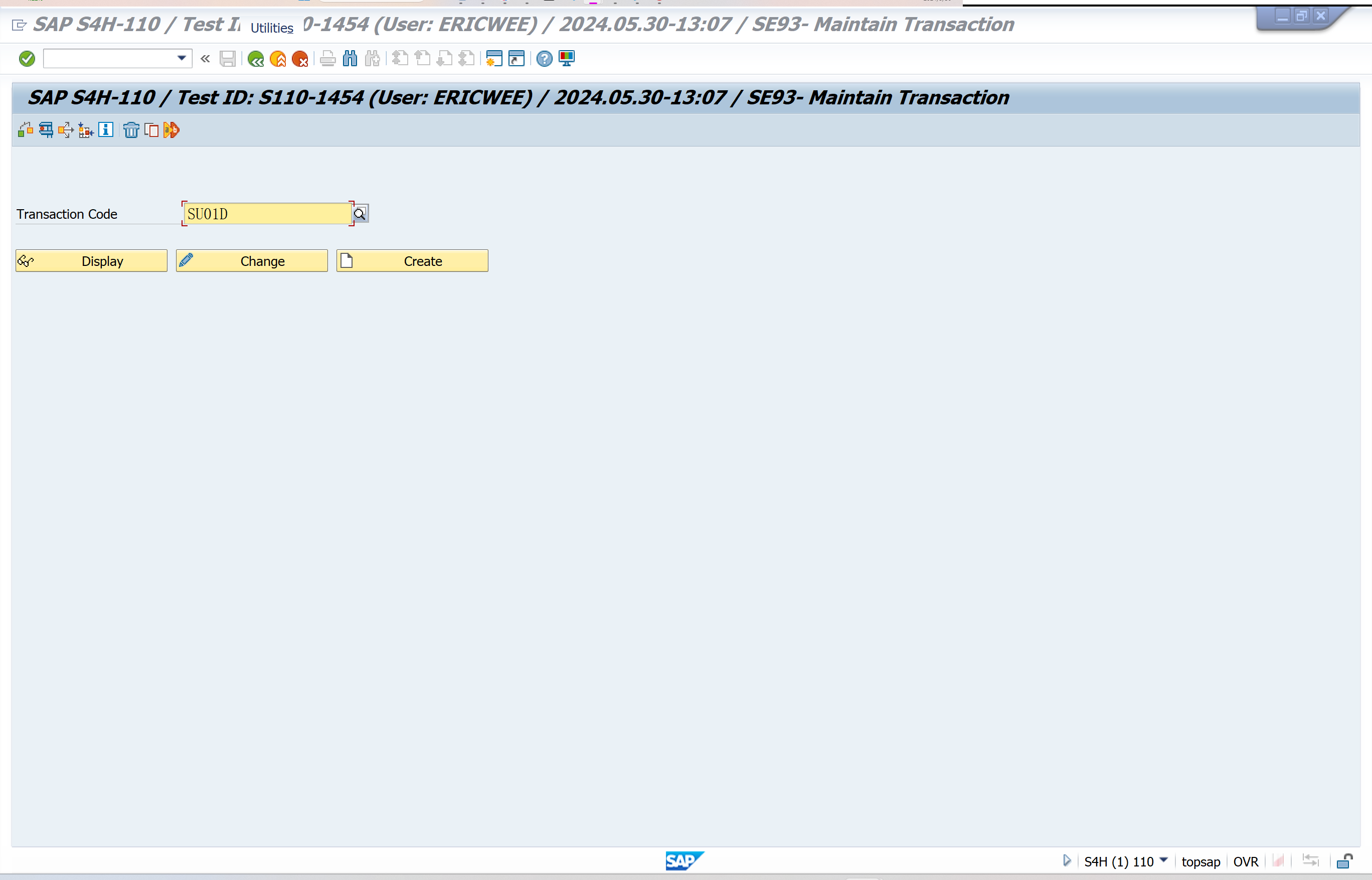Click the blue Online manual info icon
Screen dimensions: 1372x880
pos(106,130)
